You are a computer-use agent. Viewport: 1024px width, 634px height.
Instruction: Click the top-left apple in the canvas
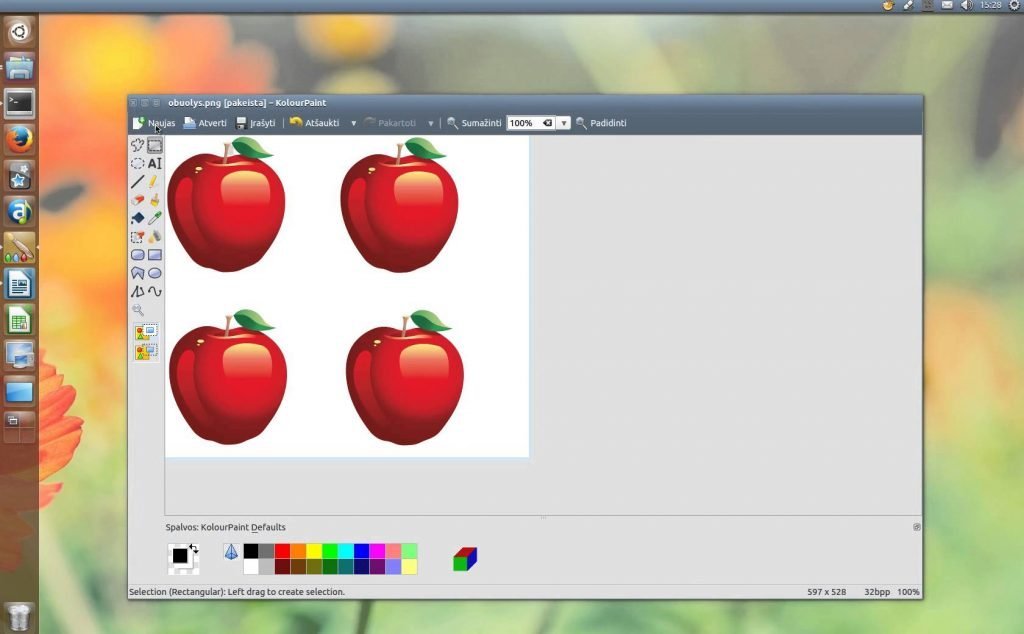pyautogui.click(x=226, y=204)
